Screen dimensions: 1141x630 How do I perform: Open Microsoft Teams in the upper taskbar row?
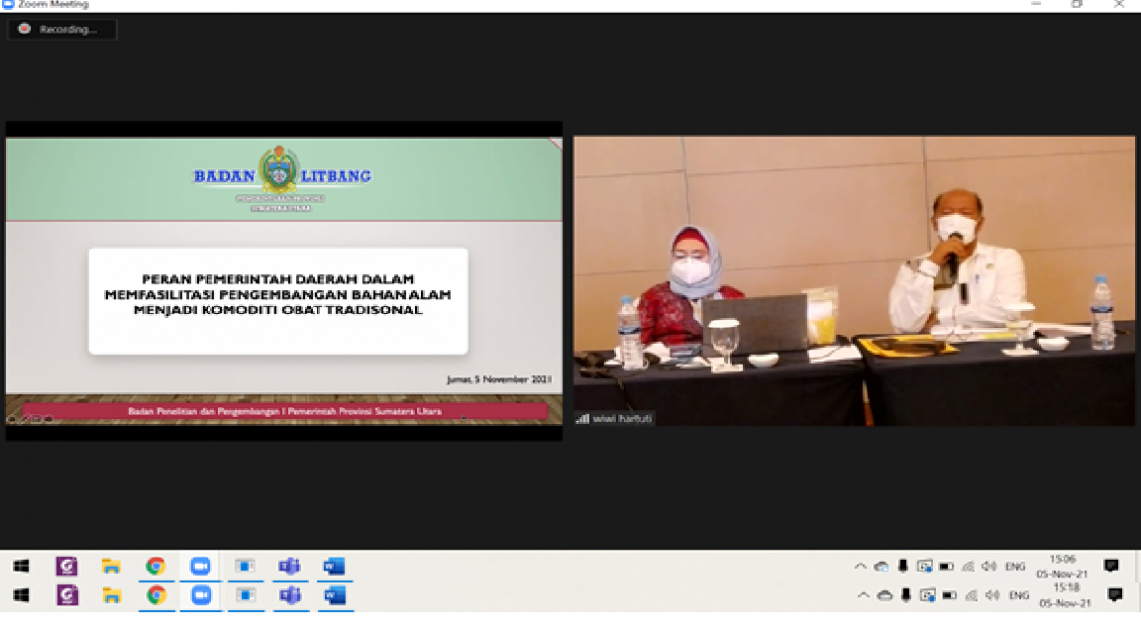click(289, 566)
